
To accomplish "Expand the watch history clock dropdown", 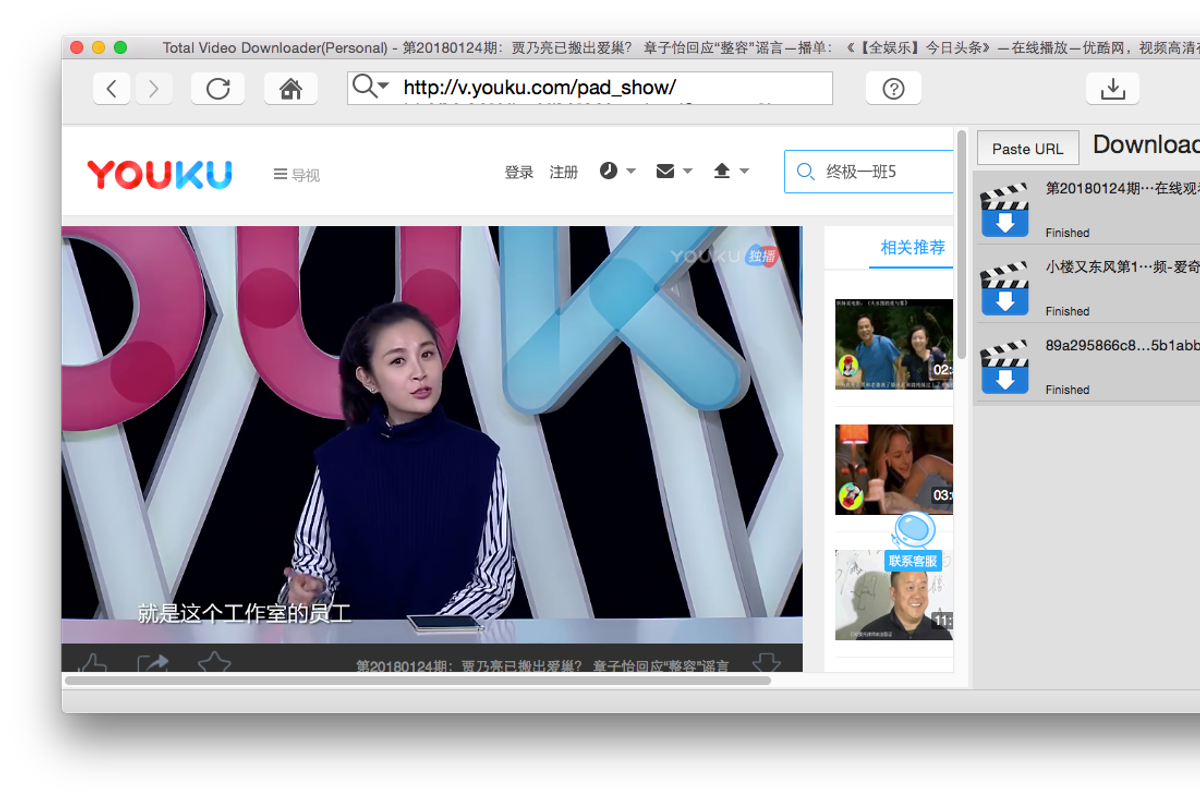I will coord(617,171).
